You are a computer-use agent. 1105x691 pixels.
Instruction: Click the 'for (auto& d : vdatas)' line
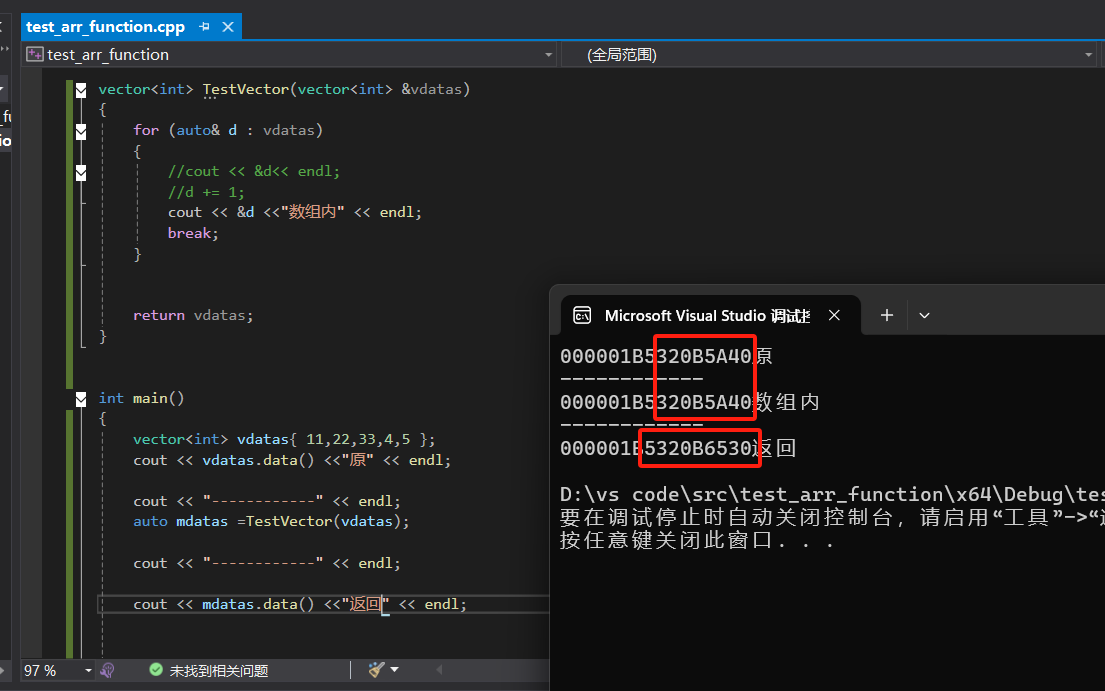click(228, 130)
